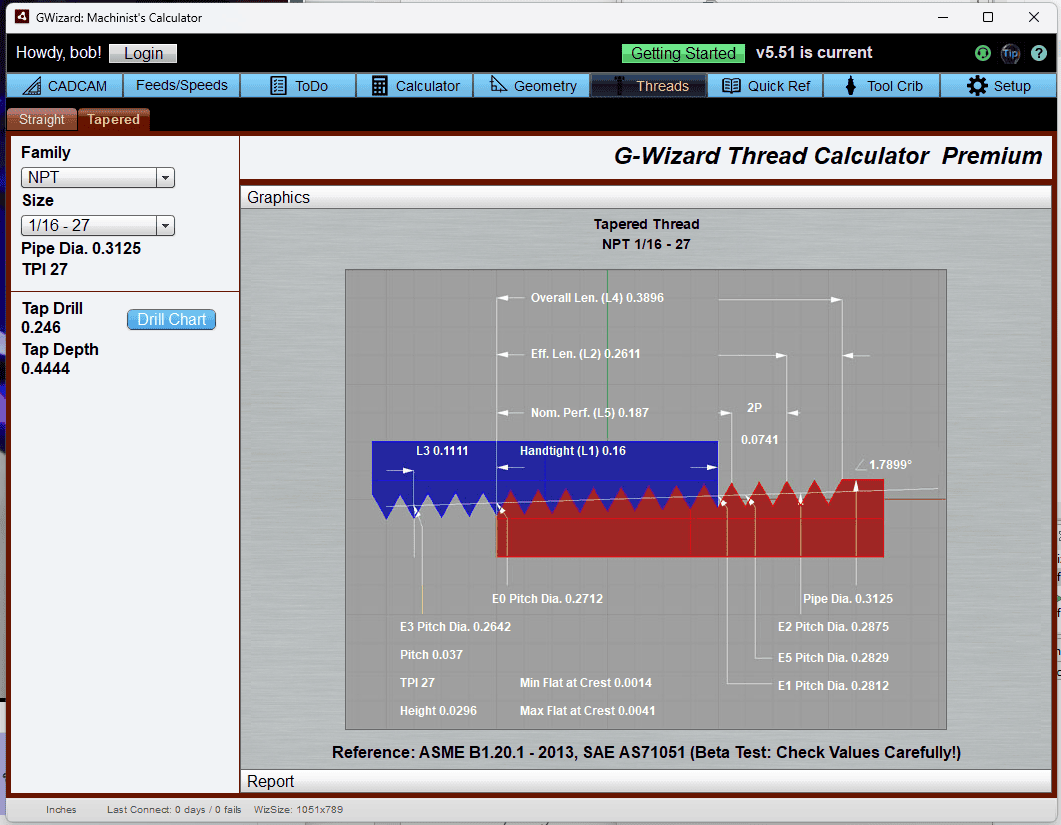1061x825 pixels.
Task: Click the CADCAM triangle ruler icon
Action: point(31,86)
